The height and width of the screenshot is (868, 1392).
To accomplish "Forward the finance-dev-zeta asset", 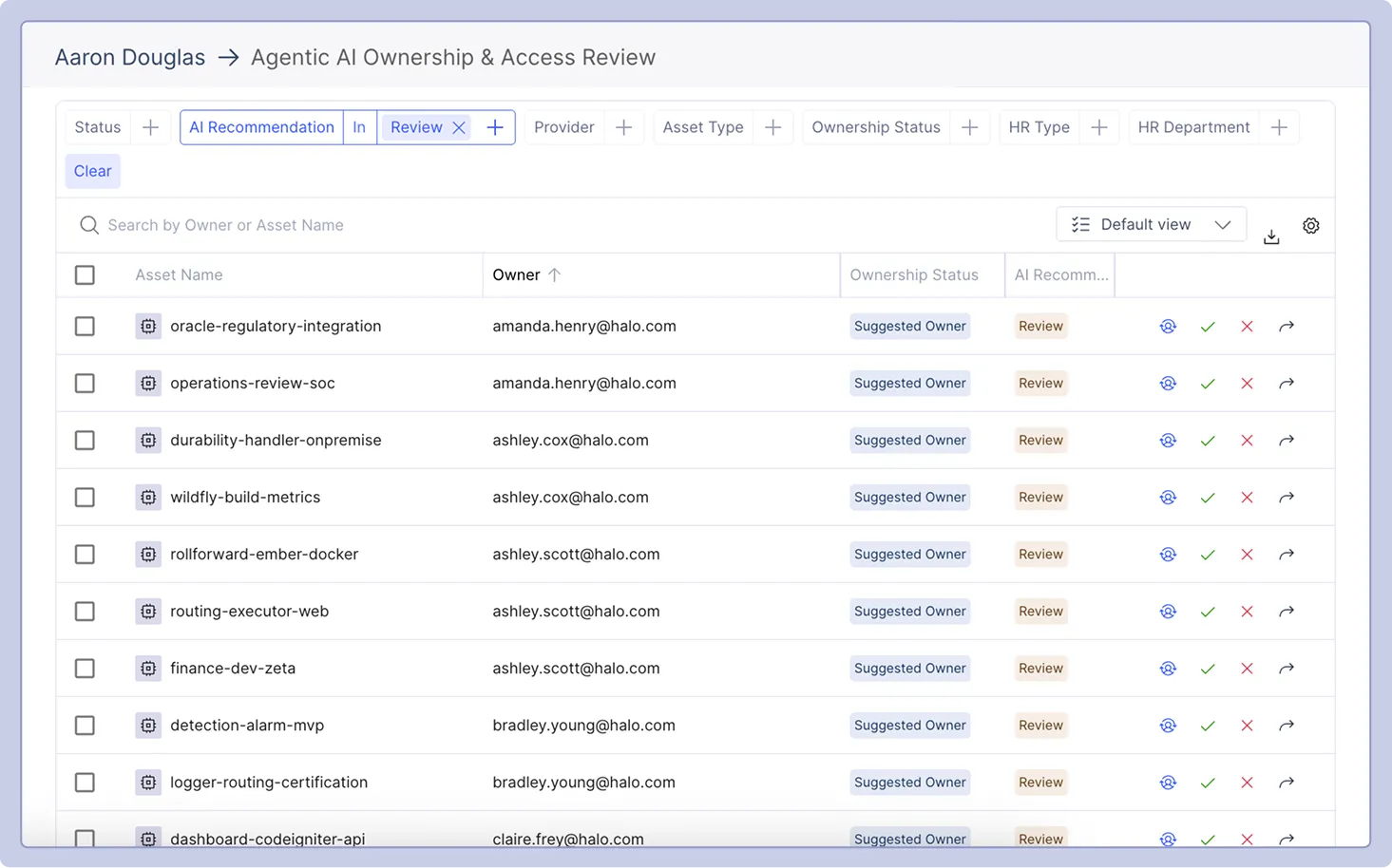I will click(1287, 669).
